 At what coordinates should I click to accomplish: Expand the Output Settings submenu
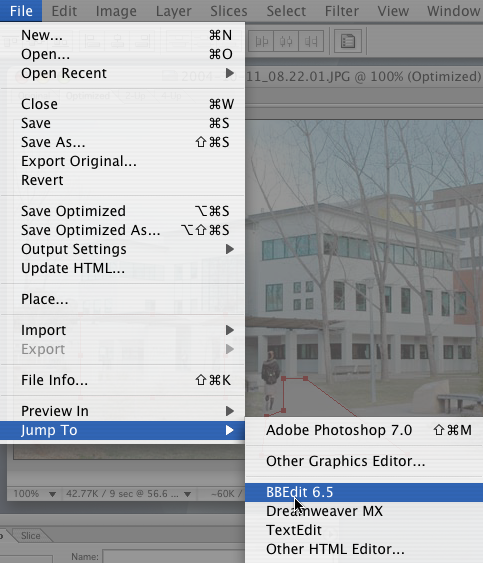click(122, 249)
